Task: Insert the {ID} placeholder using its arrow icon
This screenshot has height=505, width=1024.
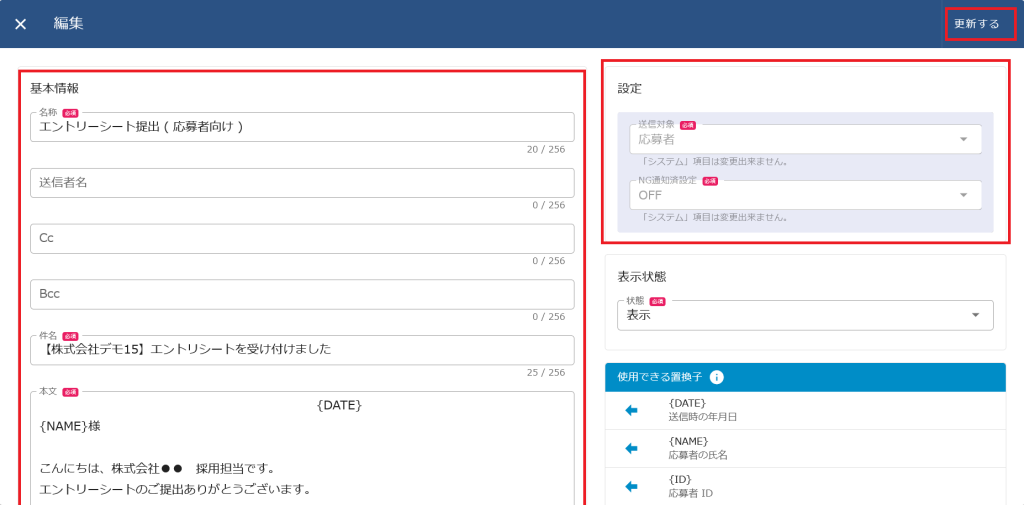Action: click(631, 486)
